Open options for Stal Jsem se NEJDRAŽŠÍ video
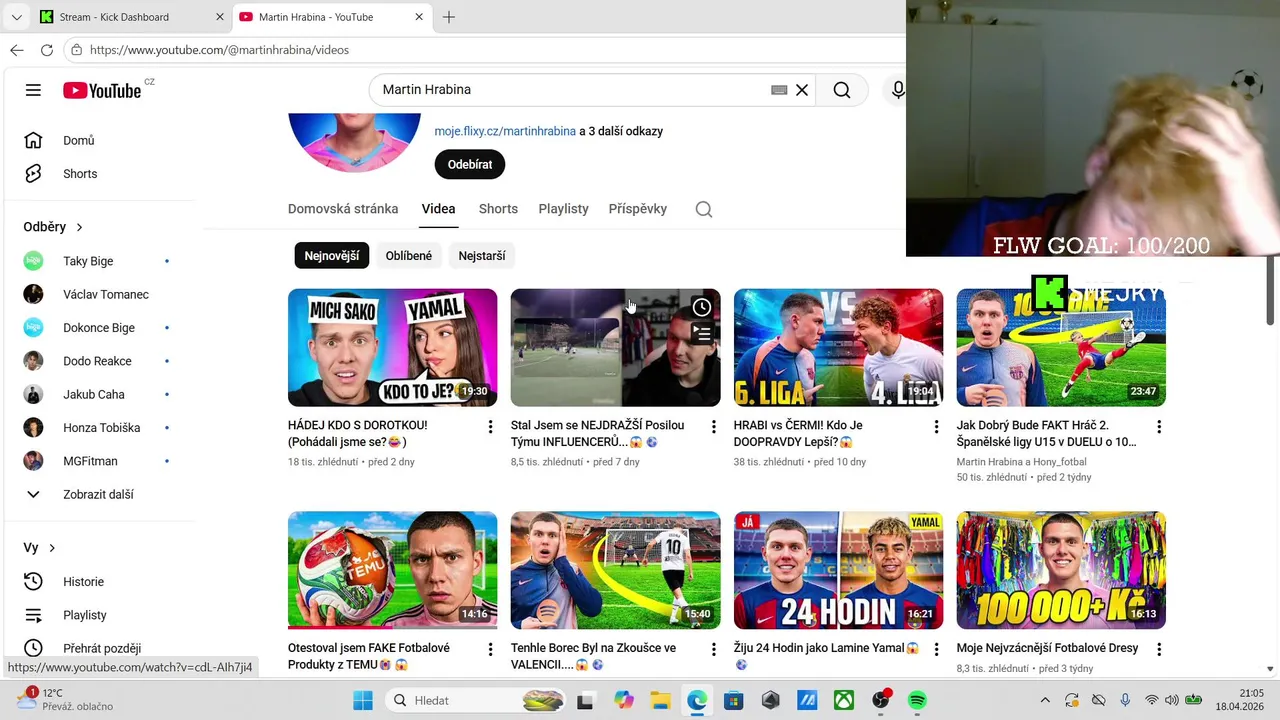The image size is (1280, 720). pos(713,427)
